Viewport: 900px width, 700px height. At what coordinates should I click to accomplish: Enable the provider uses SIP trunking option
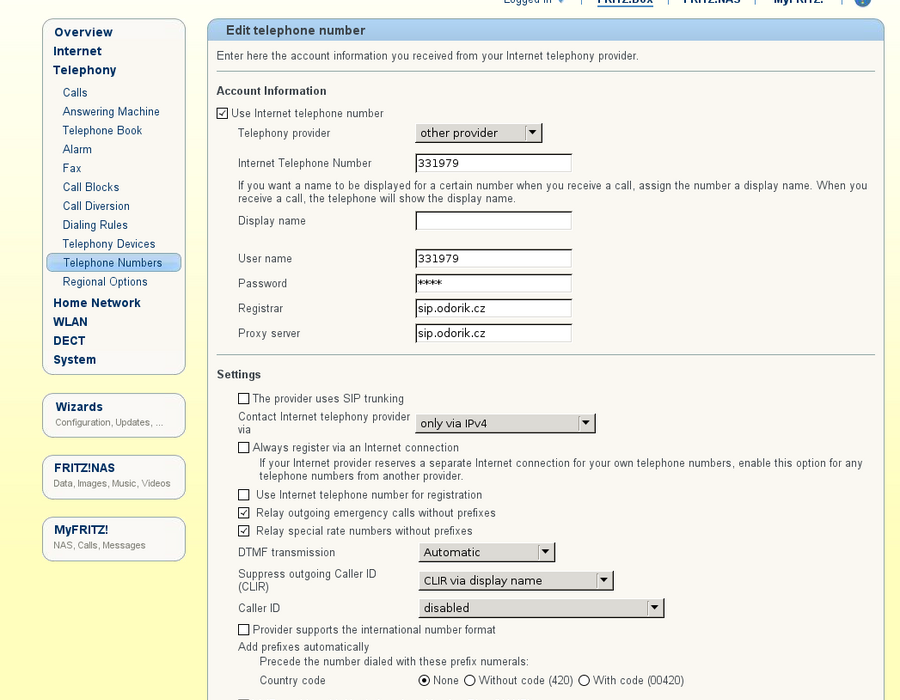(x=243, y=398)
